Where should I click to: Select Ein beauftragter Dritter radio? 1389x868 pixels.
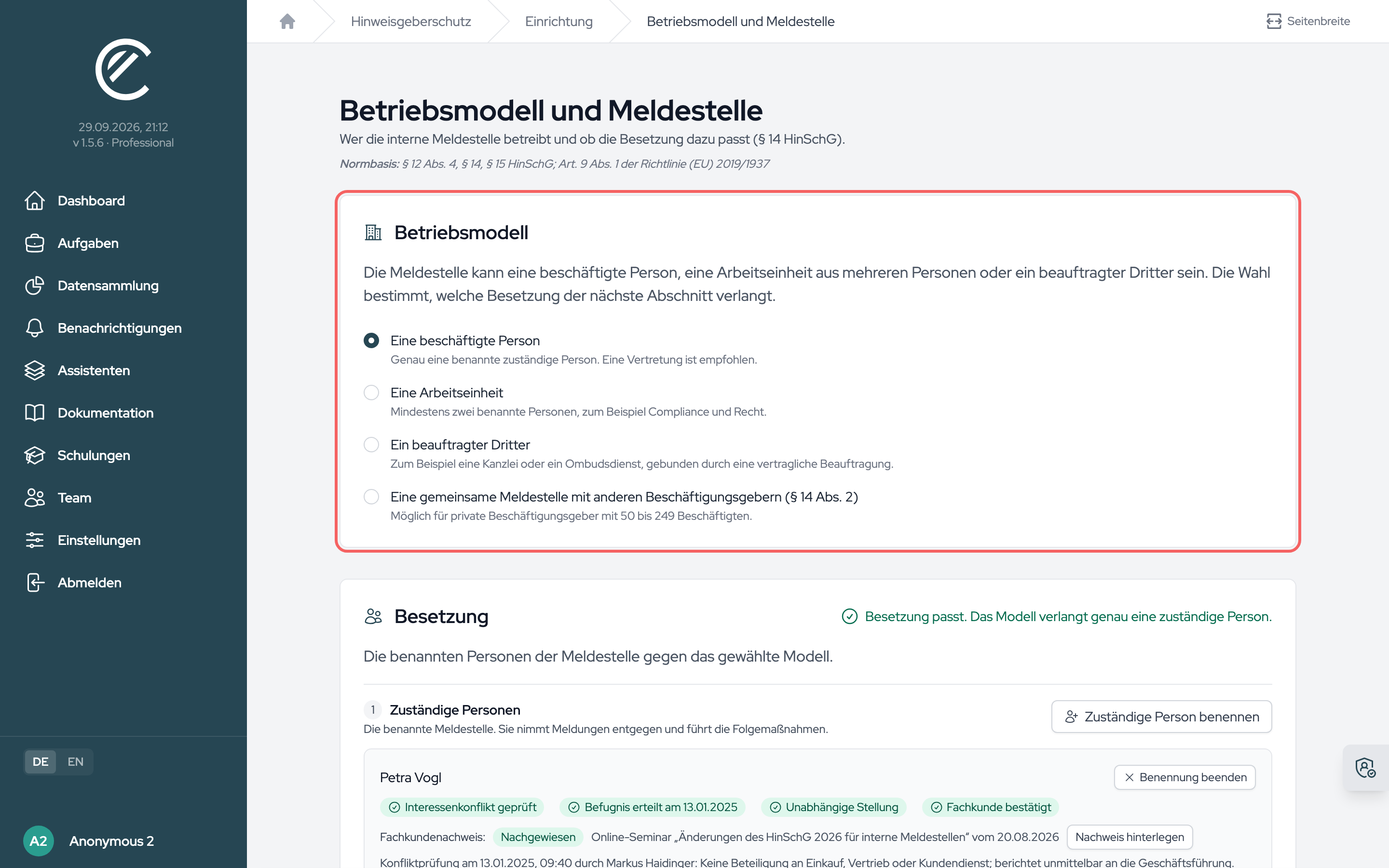371,445
